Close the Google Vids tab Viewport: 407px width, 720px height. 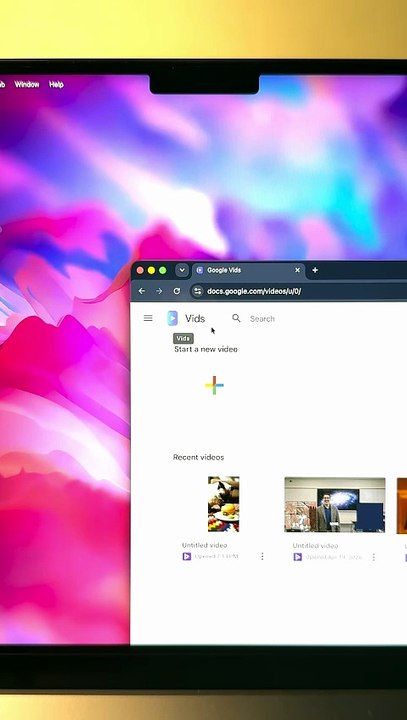pos(297,270)
